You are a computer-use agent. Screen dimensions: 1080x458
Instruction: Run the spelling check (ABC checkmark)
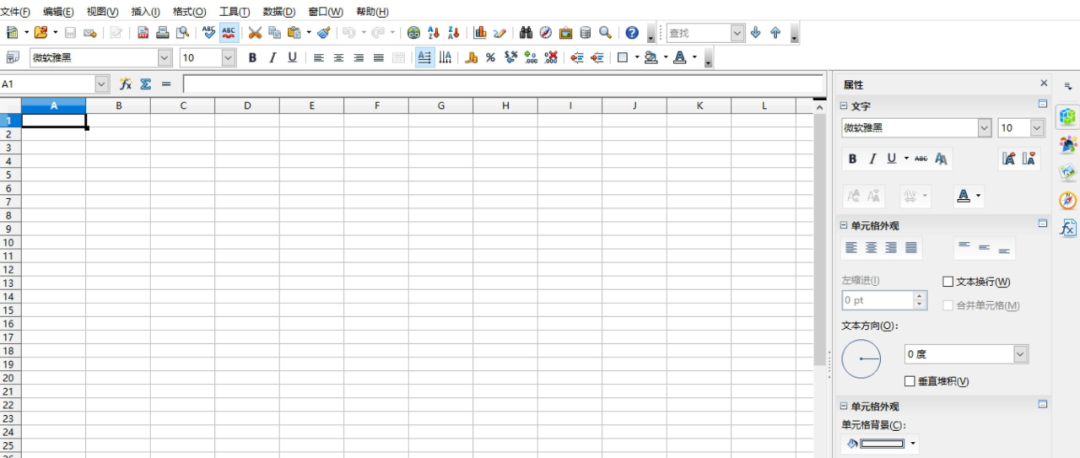coord(209,32)
